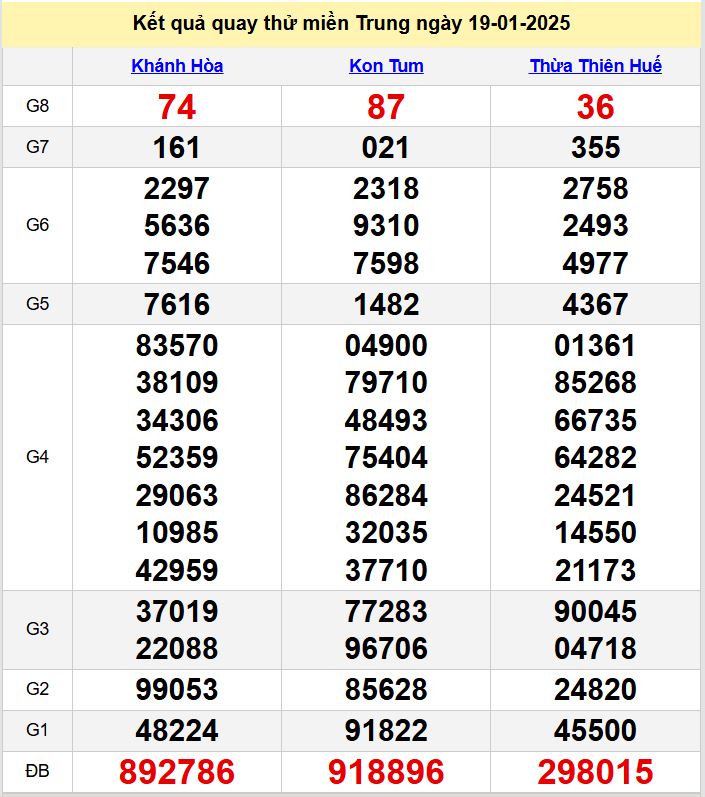Image resolution: width=705 pixels, height=797 pixels.
Task: Click the G8 row label
Action: pos(37,106)
